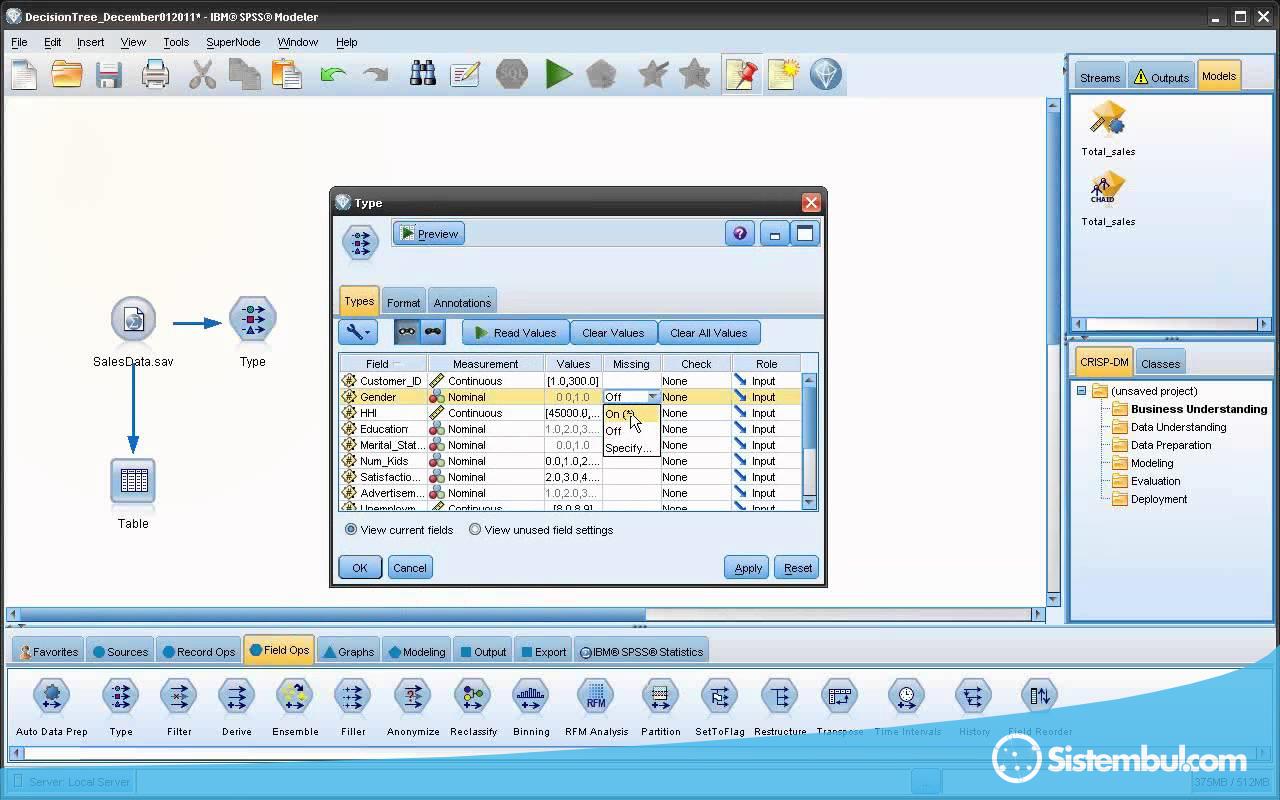Pick the Ensemble node from palette
This screenshot has height=800, width=1280.
[295, 696]
